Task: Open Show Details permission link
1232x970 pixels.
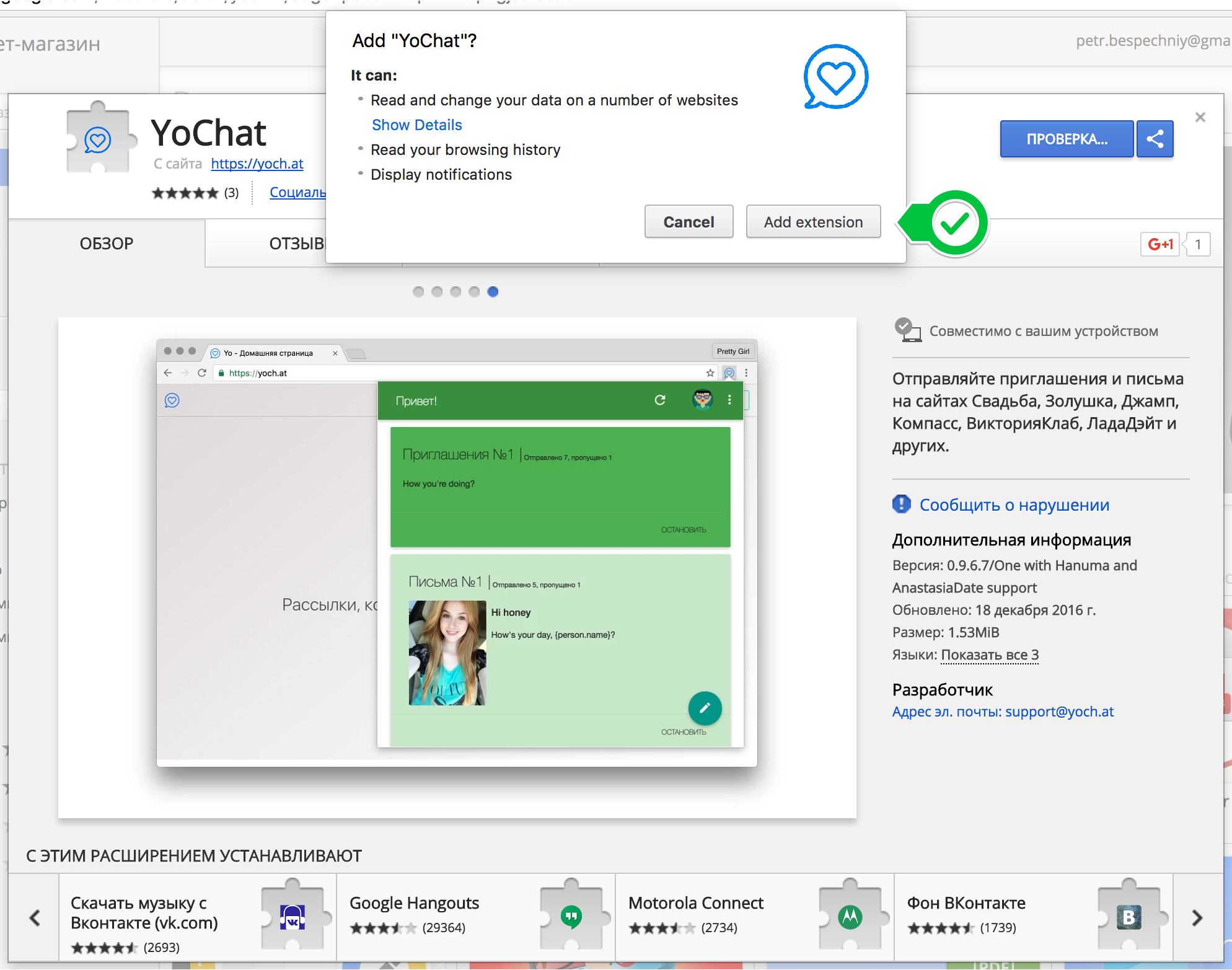Action: coord(416,125)
